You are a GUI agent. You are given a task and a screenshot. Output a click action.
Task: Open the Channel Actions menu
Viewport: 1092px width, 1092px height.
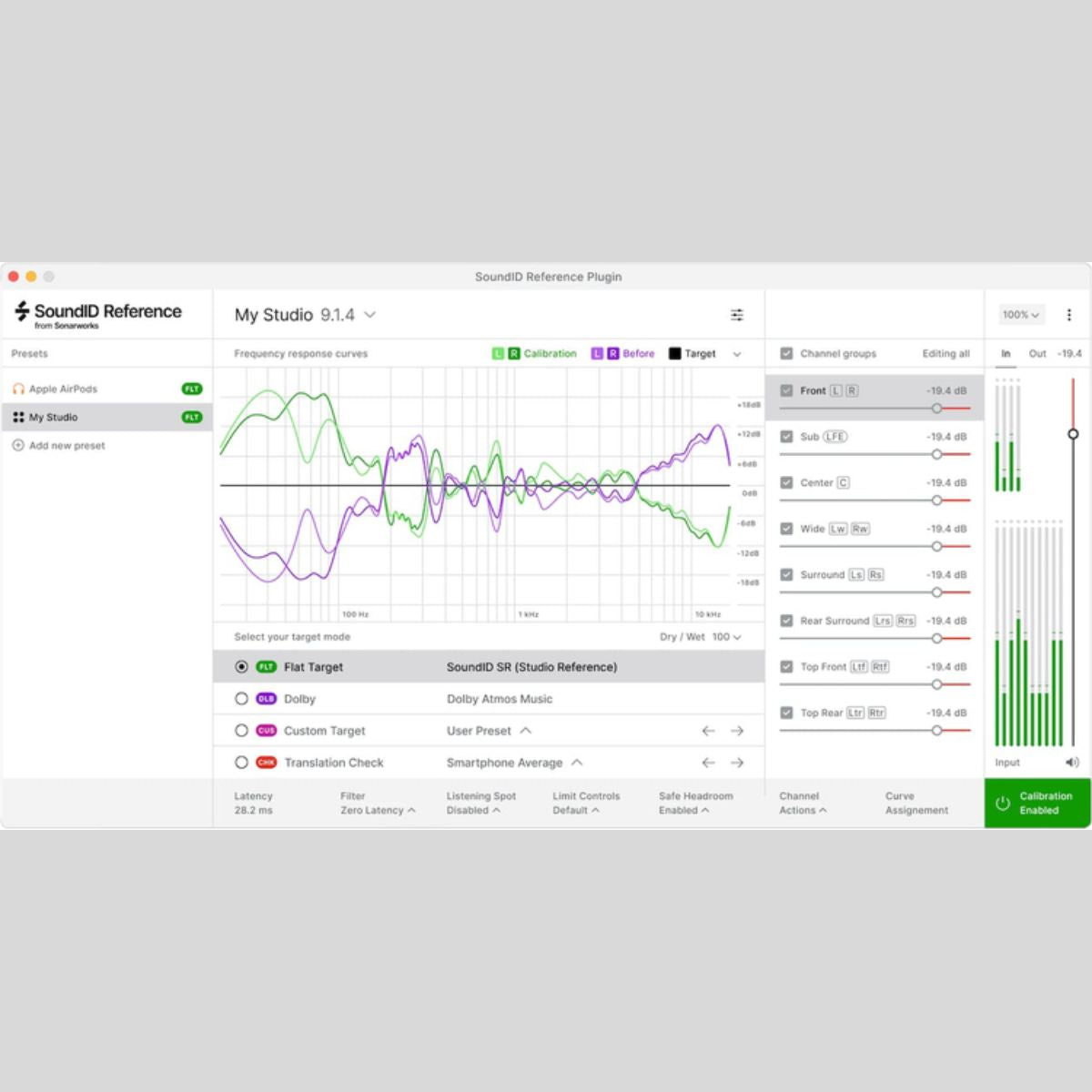coord(803,803)
